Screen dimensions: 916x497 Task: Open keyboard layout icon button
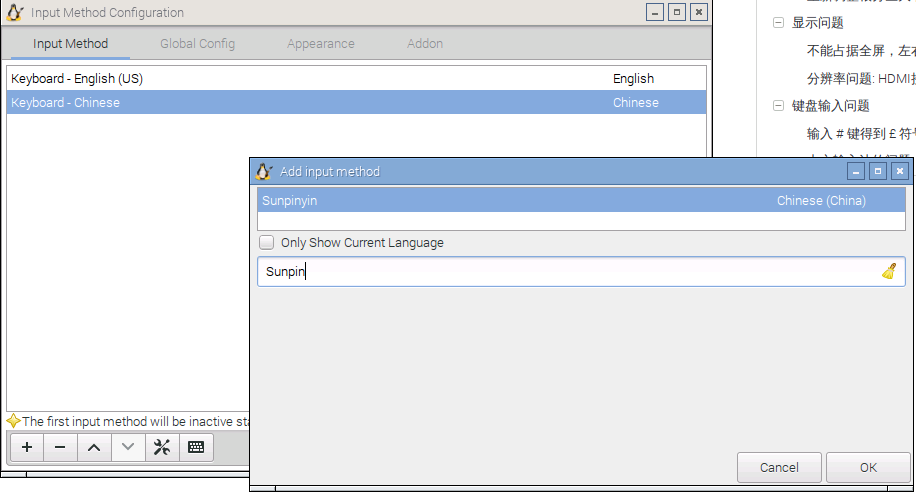(x=196, y=447)
